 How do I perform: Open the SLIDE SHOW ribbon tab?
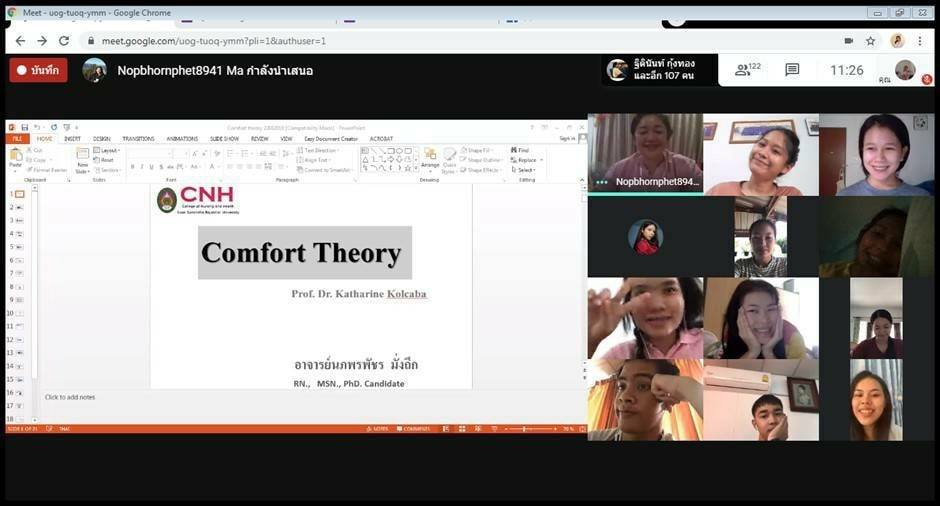tap(224, 139)
